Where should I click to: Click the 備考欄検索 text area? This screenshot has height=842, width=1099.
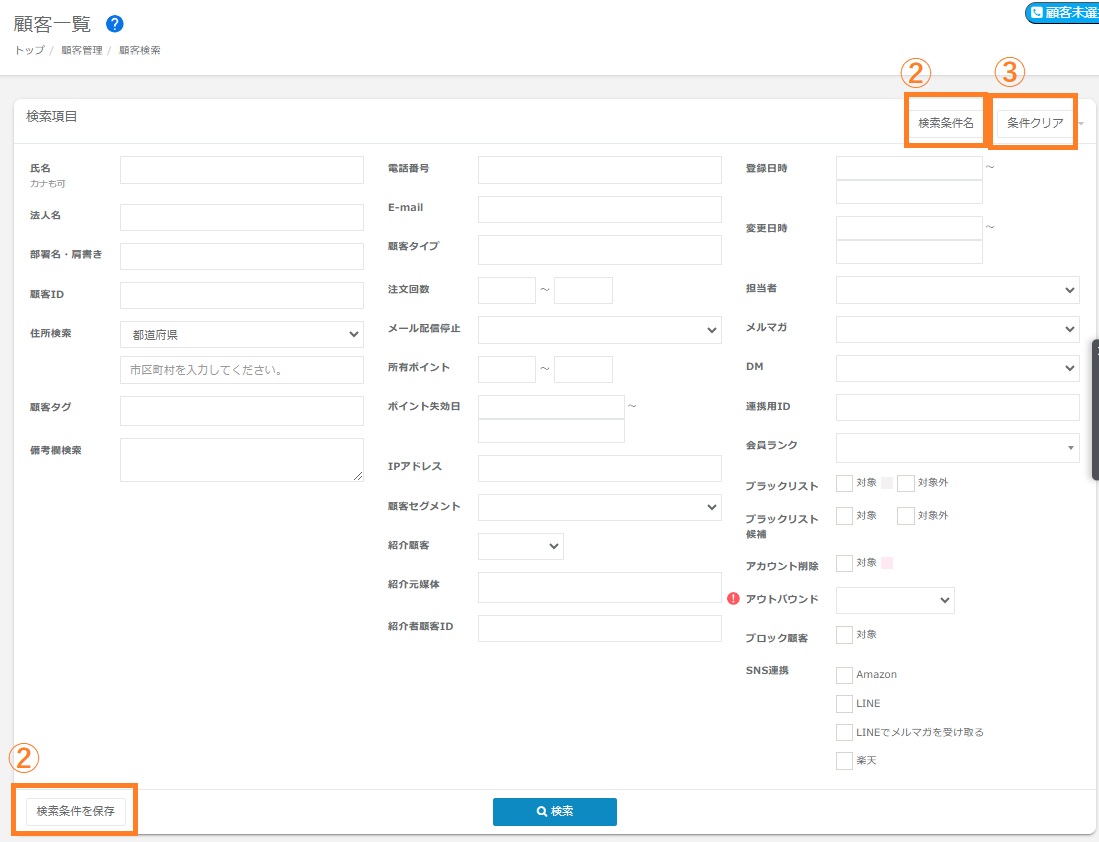click(242, 460)
